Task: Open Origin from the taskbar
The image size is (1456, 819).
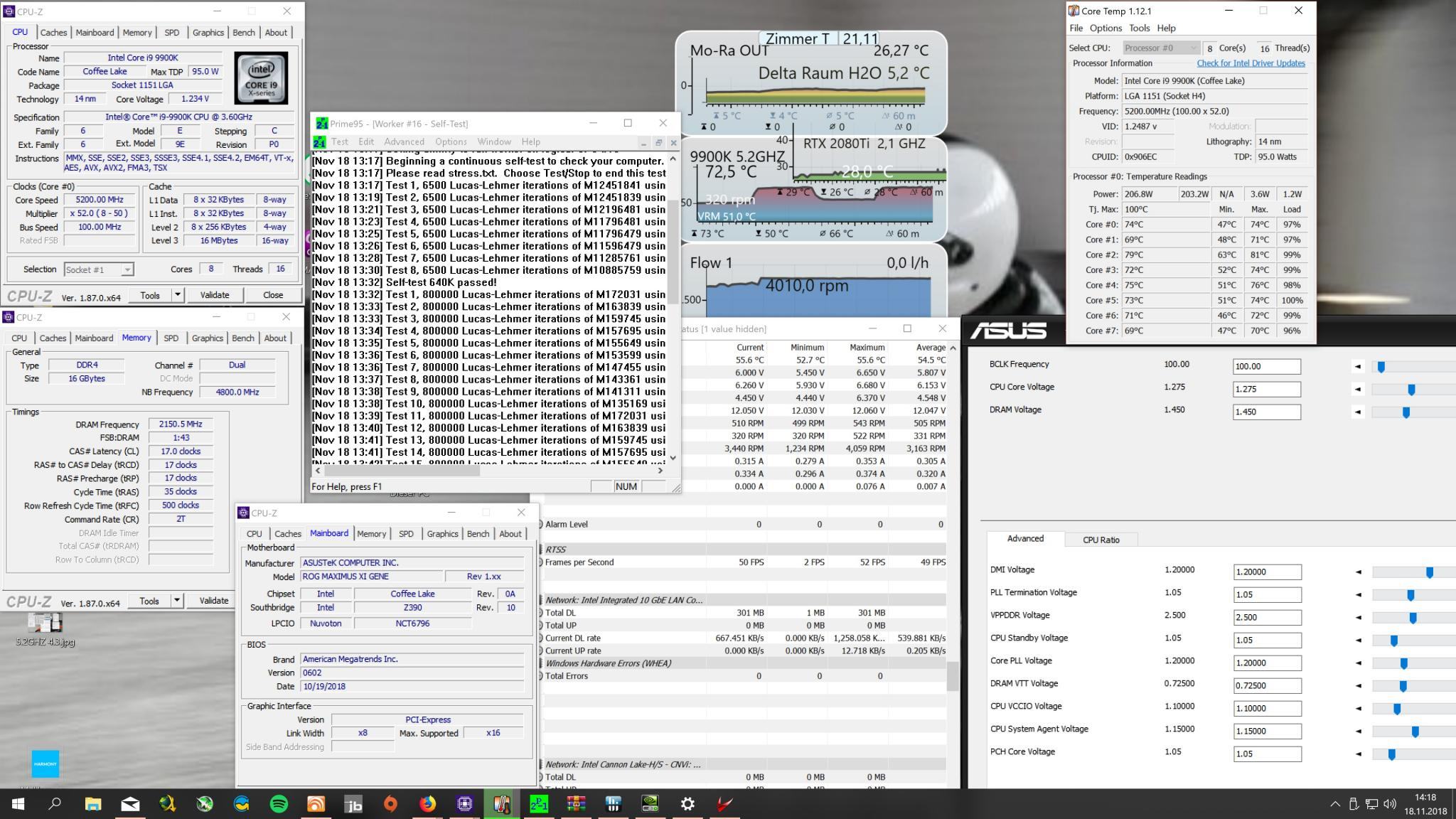Action: point(390,804)
